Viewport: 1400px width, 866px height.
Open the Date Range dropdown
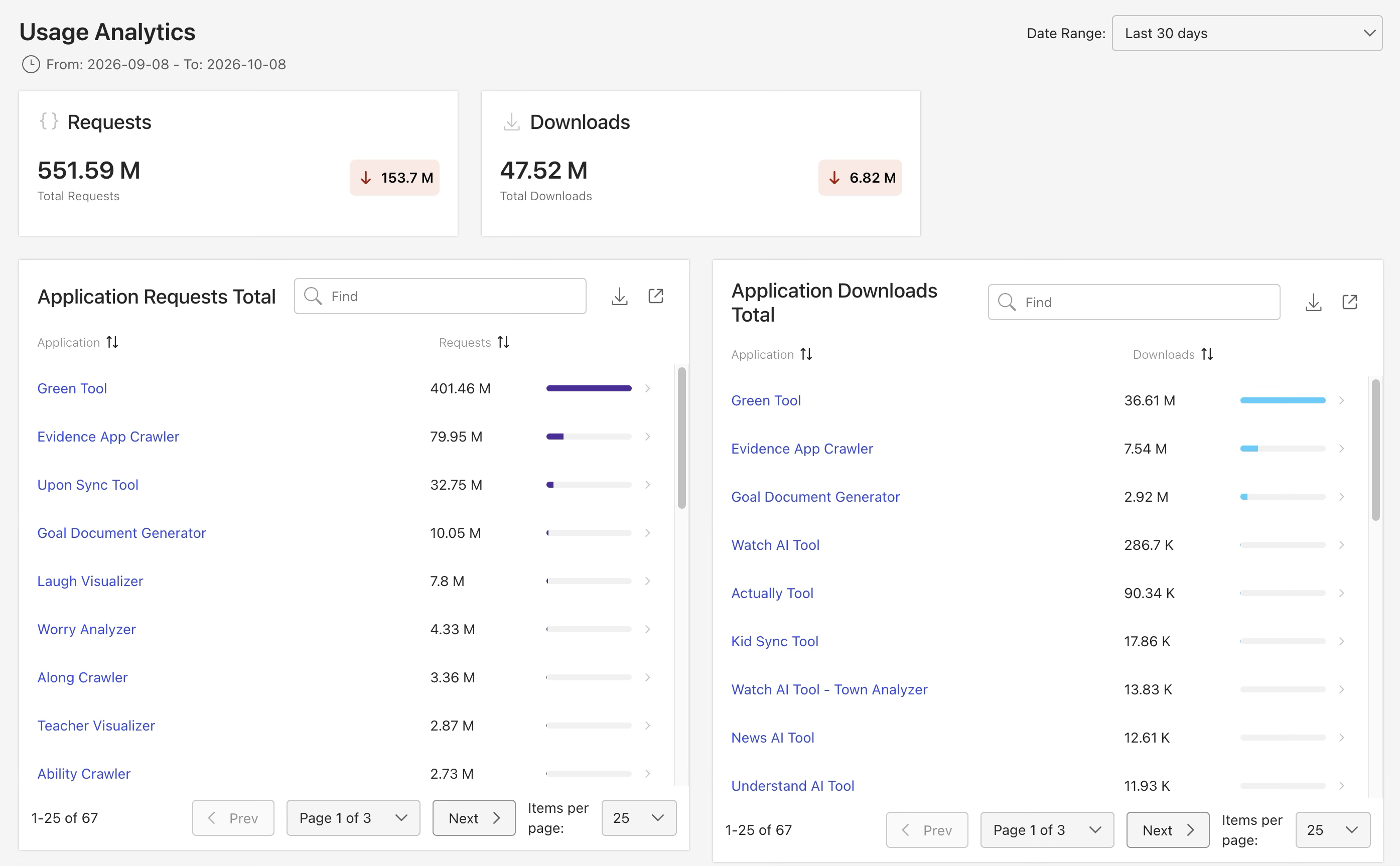1247,33
